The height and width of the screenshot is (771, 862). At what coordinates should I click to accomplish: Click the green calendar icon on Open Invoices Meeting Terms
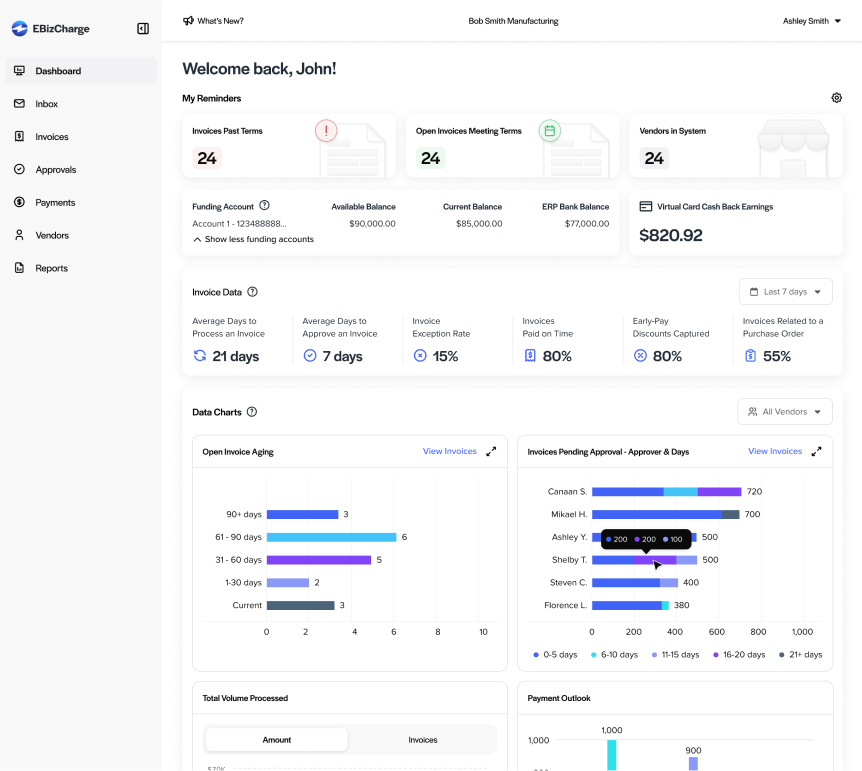pyautogui.click(x=549, y=131)
